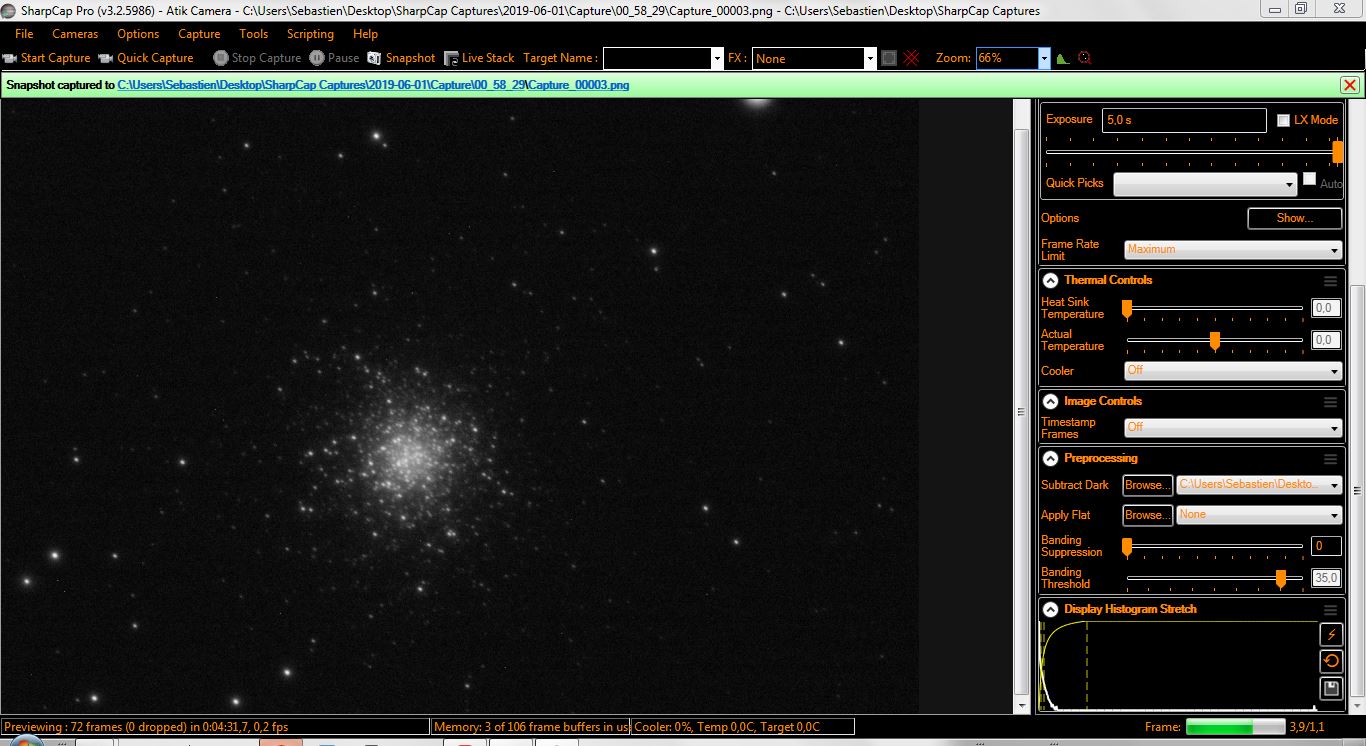Open the Timestamp Frames dropdown

click(x=1232, y=427)
